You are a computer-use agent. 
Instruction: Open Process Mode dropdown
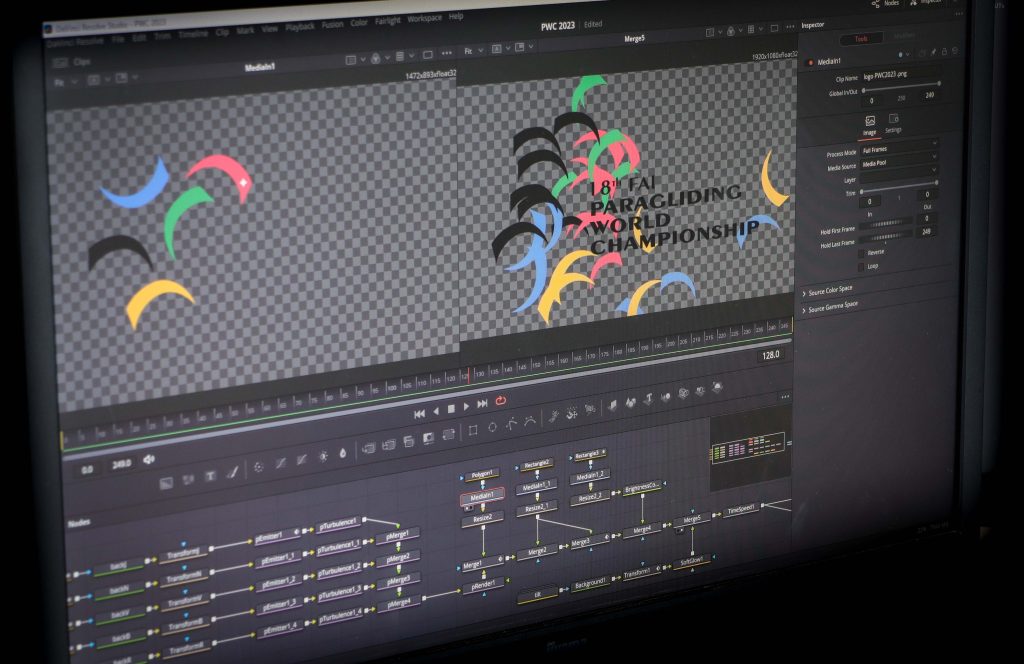[x=899, y=148]
